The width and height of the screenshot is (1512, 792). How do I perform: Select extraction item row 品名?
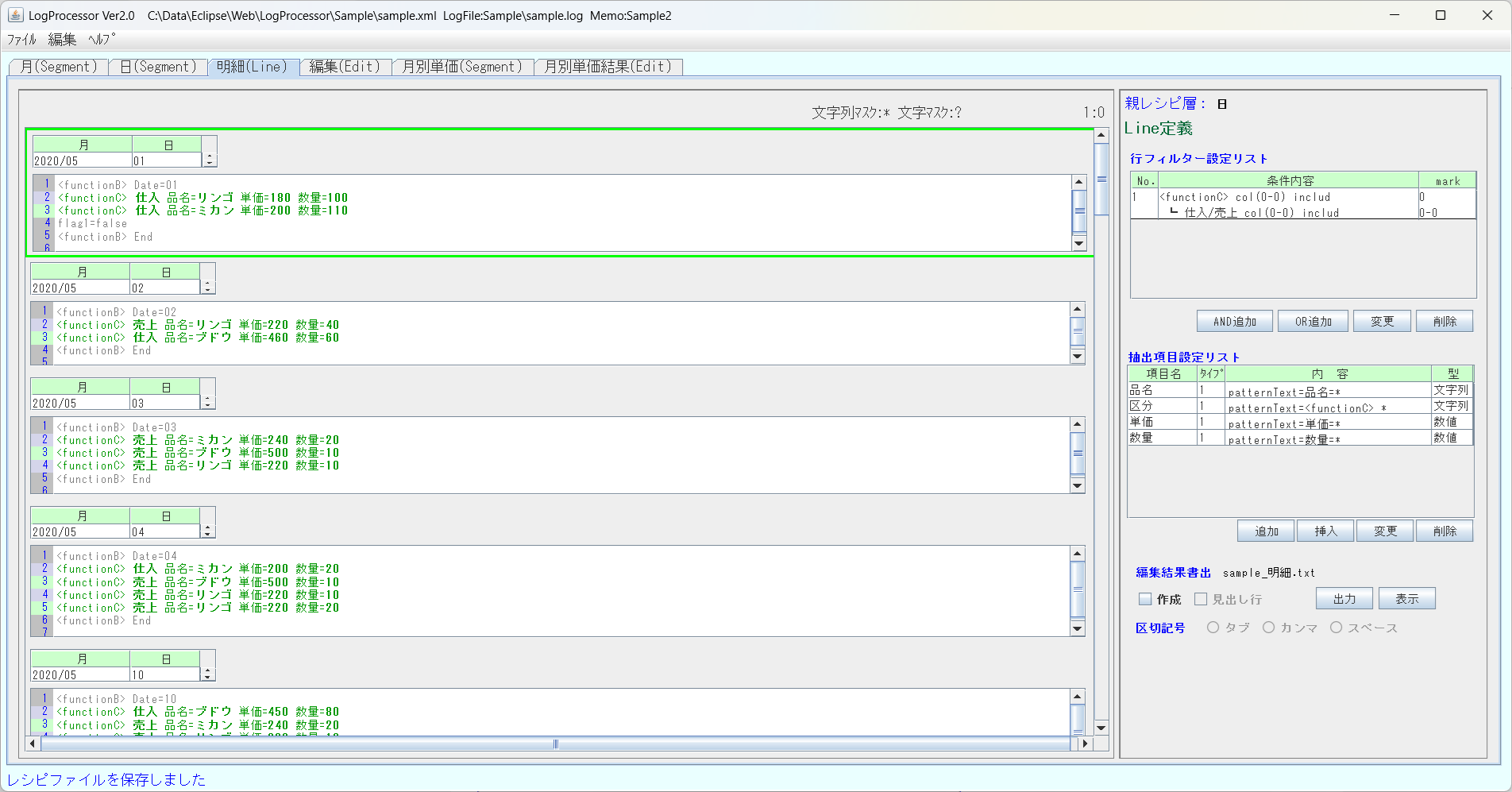1300,390
